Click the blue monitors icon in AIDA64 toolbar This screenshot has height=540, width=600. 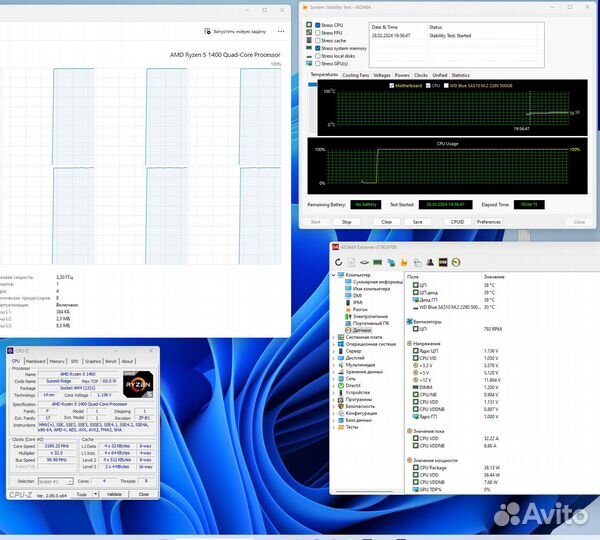click(391, 263)
